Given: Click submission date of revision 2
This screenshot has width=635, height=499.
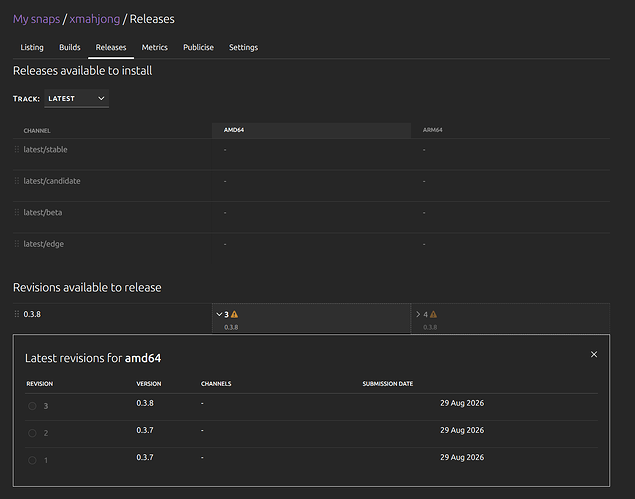Looking at the screenshot, I should (x=462, y=430).
